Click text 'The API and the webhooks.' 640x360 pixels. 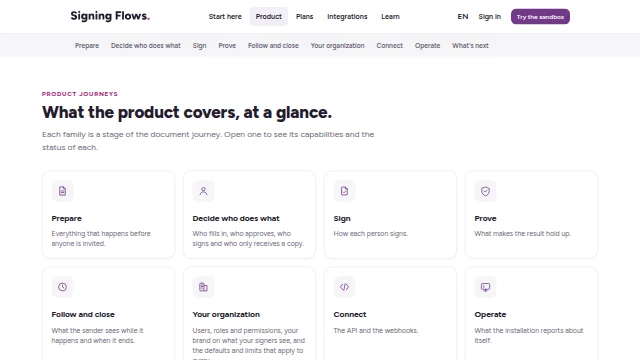pos(376,331)
